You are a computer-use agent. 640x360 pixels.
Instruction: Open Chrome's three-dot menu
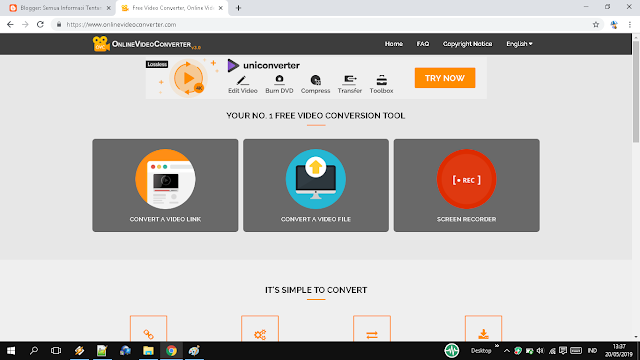coord(630,24)
